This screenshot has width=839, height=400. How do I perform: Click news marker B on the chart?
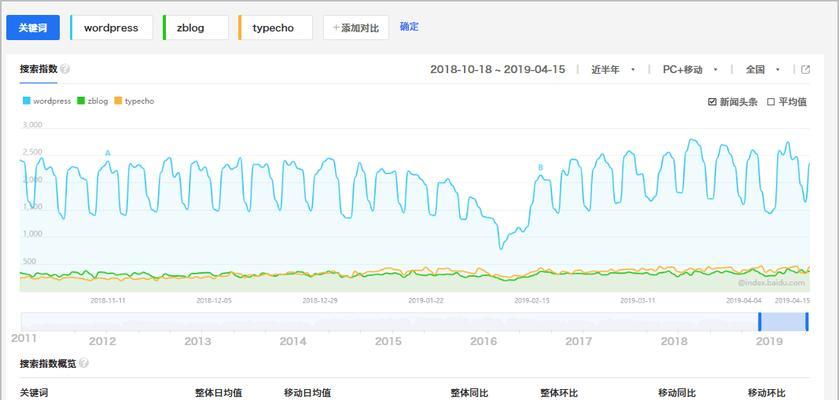click(540, 167)
